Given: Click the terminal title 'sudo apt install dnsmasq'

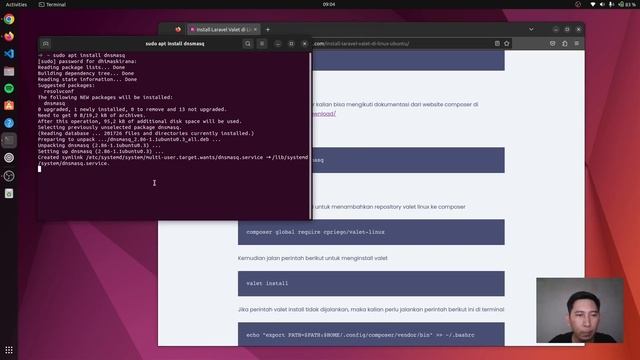Looking at the screenshot, I should [175, 44].
